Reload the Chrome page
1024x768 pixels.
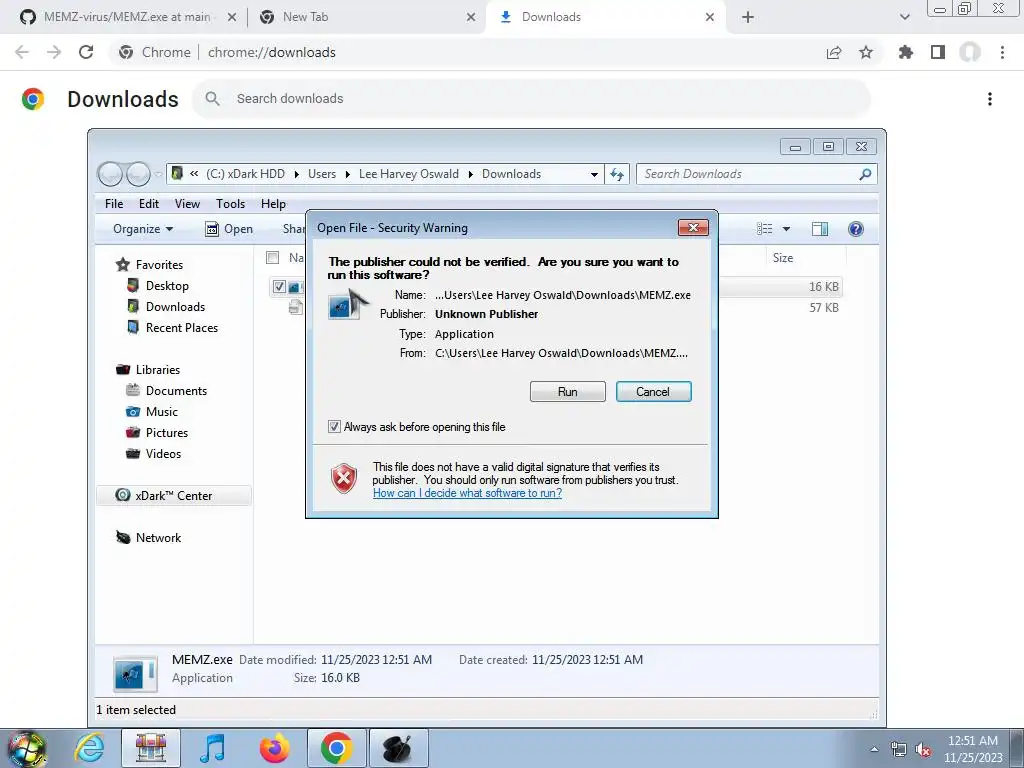pos(86,52)
